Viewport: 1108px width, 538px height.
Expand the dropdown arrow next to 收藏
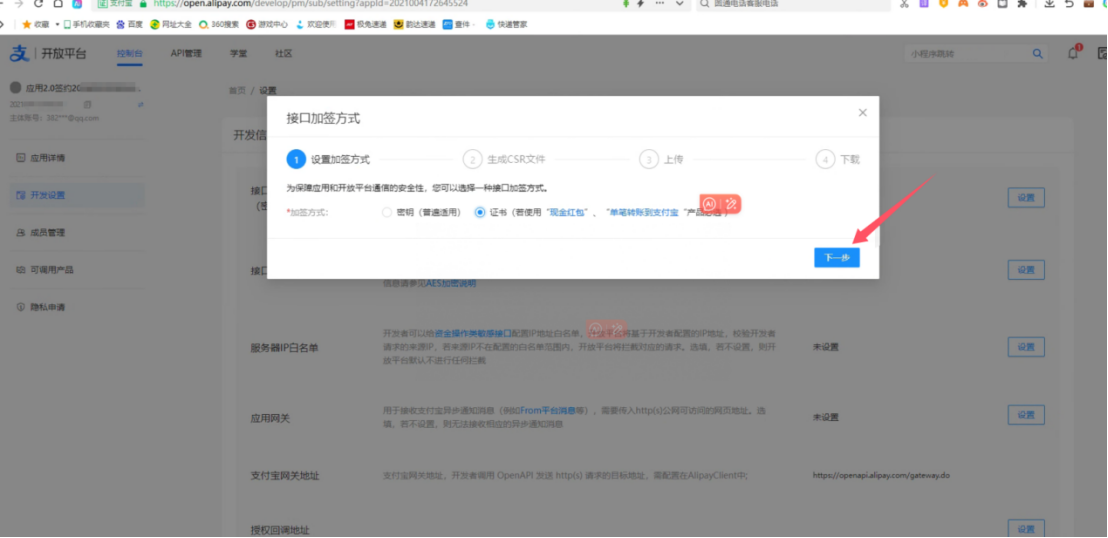pos(57,24)
